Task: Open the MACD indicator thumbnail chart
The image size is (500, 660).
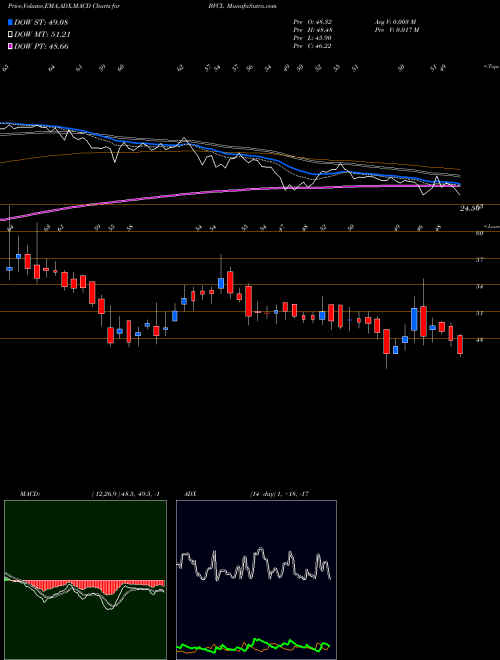Action: [x=85, y=580]
